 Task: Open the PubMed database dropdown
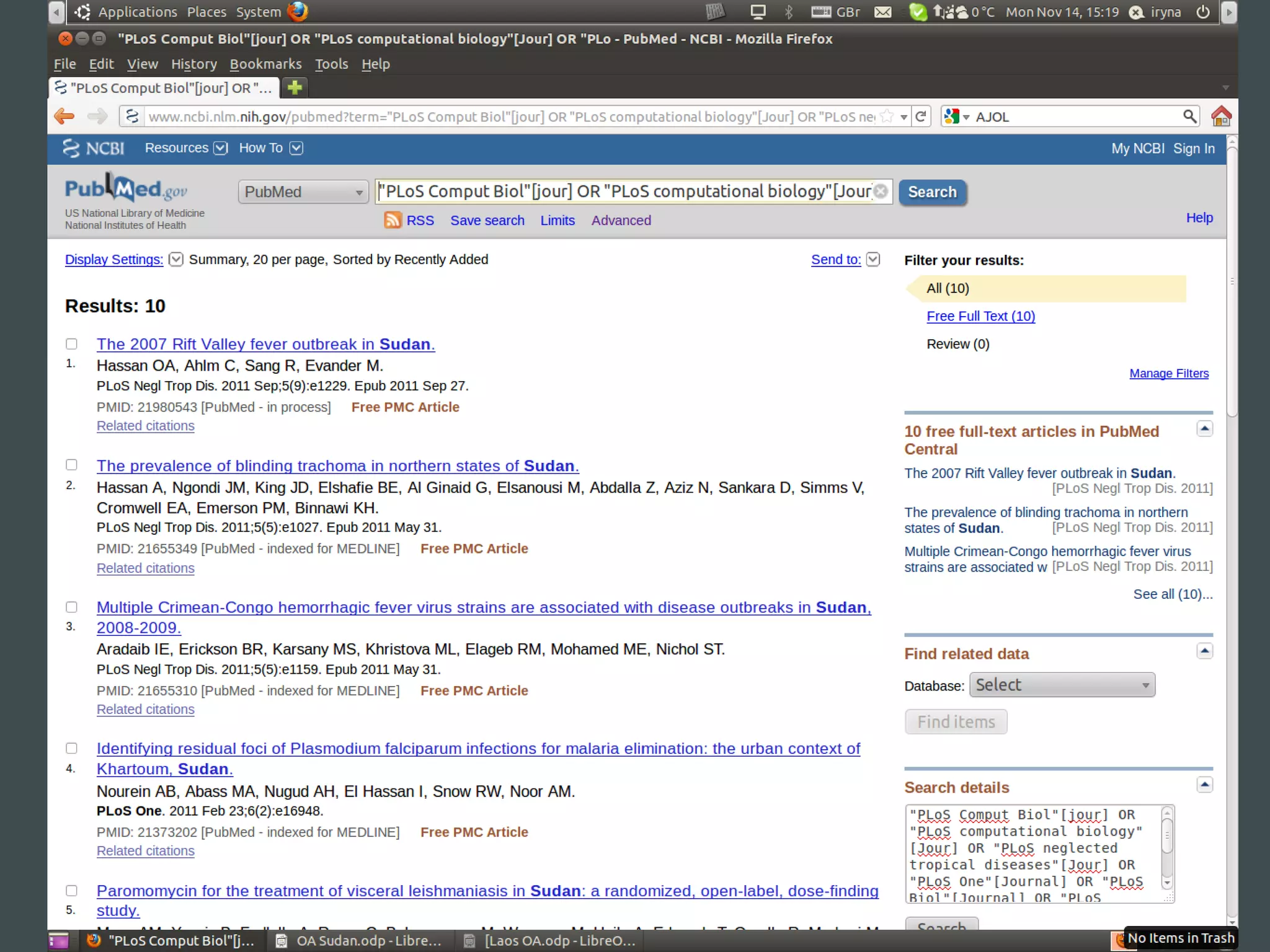coord(303,192)
